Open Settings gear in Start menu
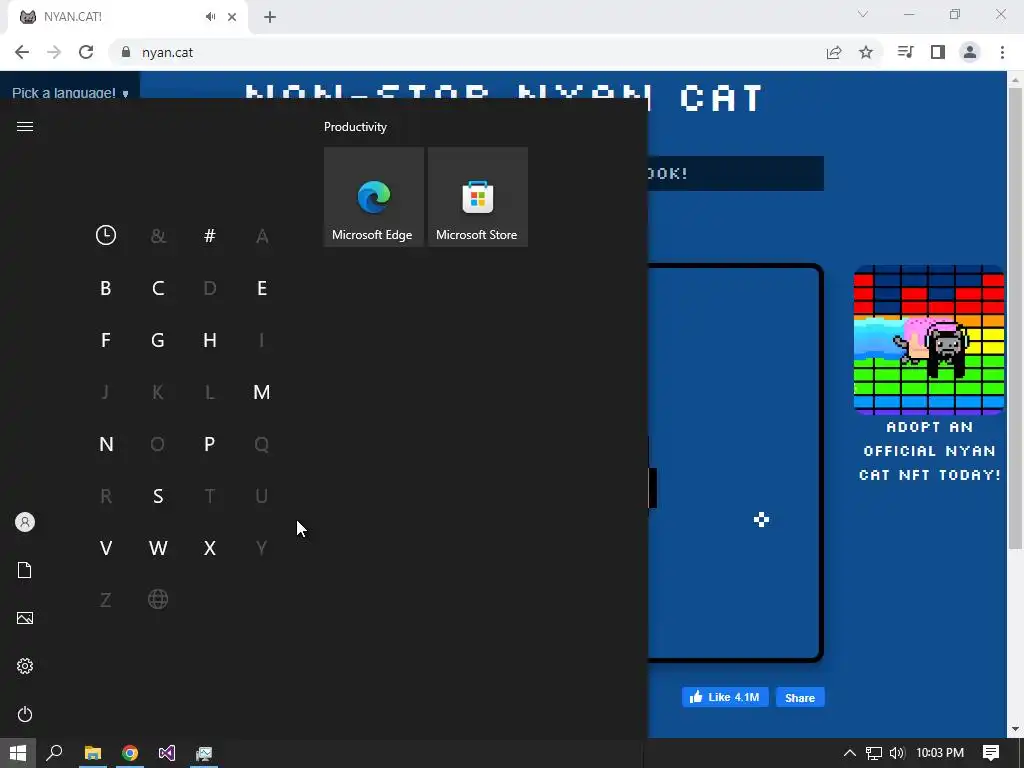1024x768 pixels. [x=25, y=666]
